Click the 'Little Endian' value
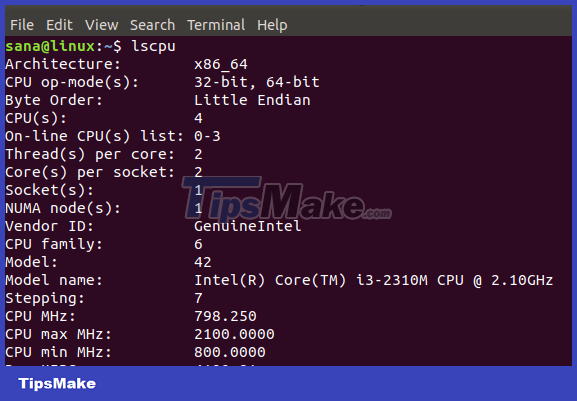 252,100
